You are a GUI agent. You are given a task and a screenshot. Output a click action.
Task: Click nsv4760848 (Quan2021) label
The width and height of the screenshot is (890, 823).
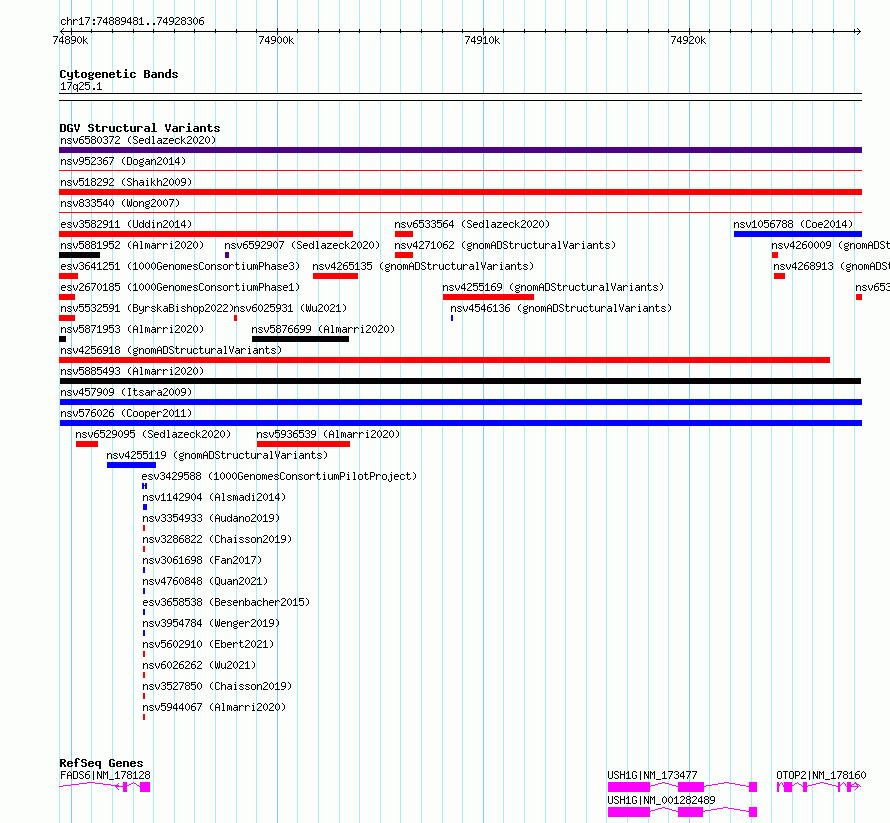coord(205,581)
